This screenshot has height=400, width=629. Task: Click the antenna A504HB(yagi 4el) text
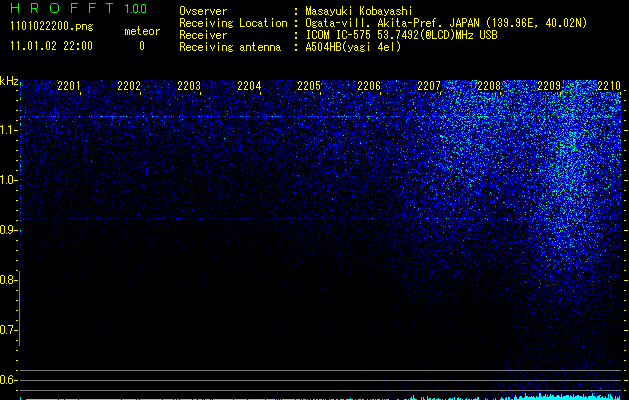pos(353,47)
